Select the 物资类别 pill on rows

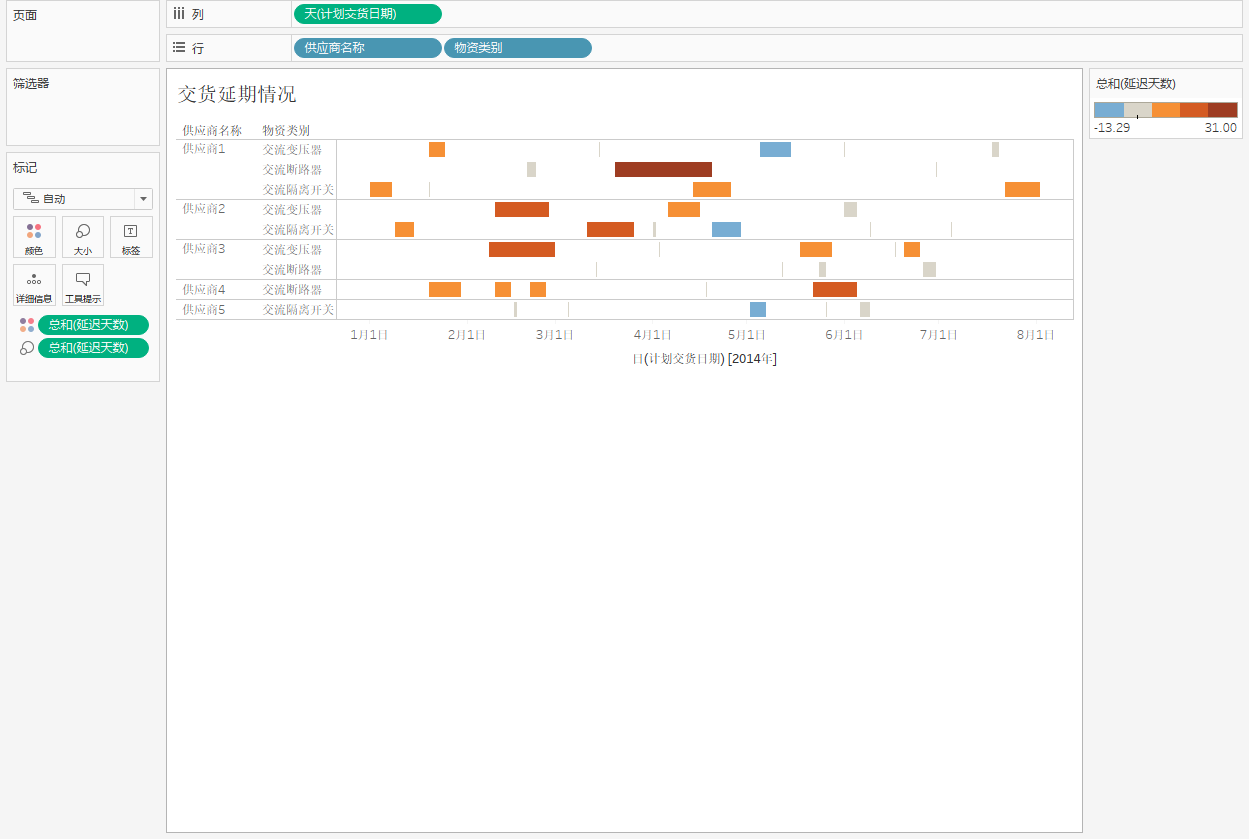tap(517, 48)
